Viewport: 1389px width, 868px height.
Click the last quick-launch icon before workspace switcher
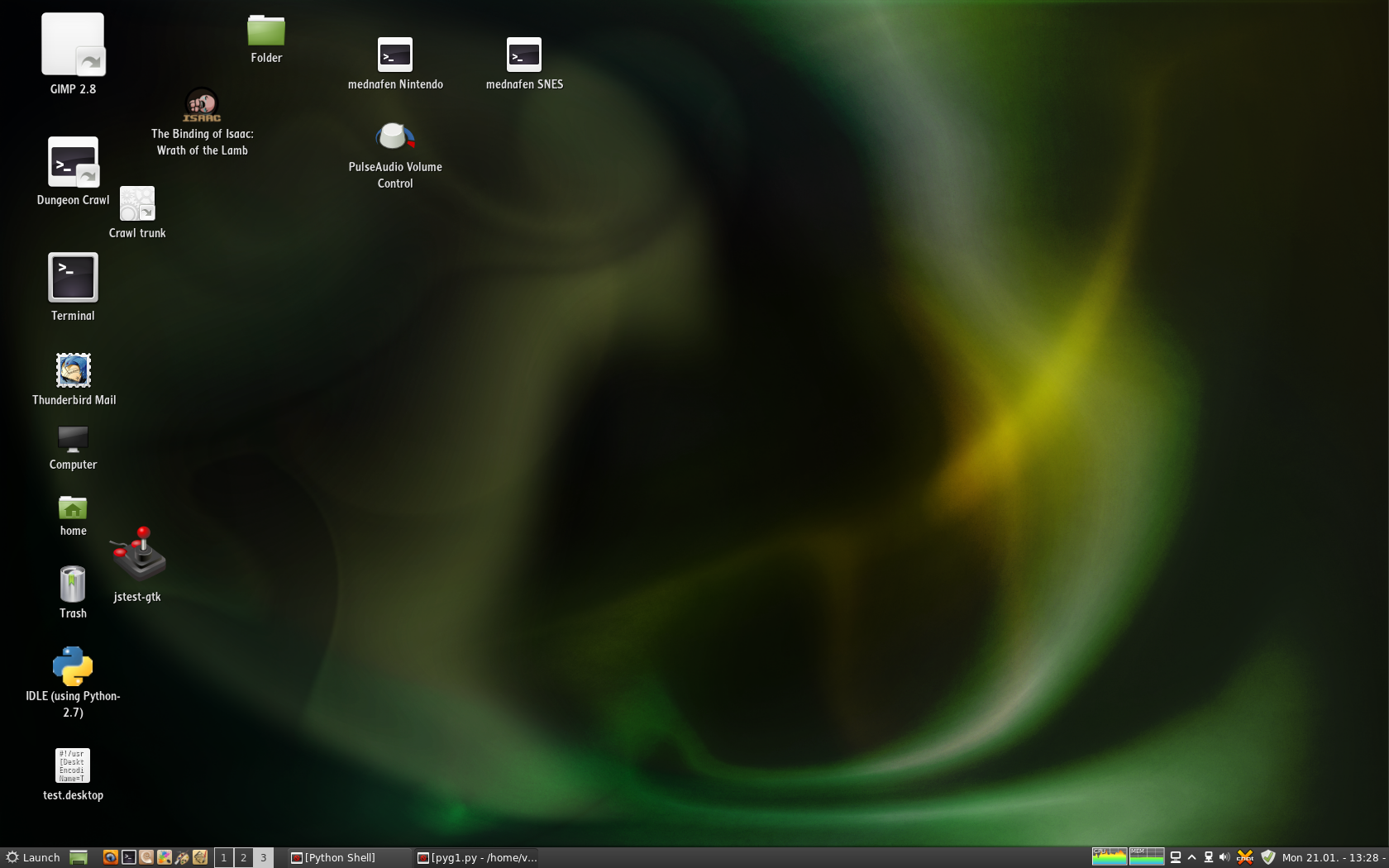(200, 857)
